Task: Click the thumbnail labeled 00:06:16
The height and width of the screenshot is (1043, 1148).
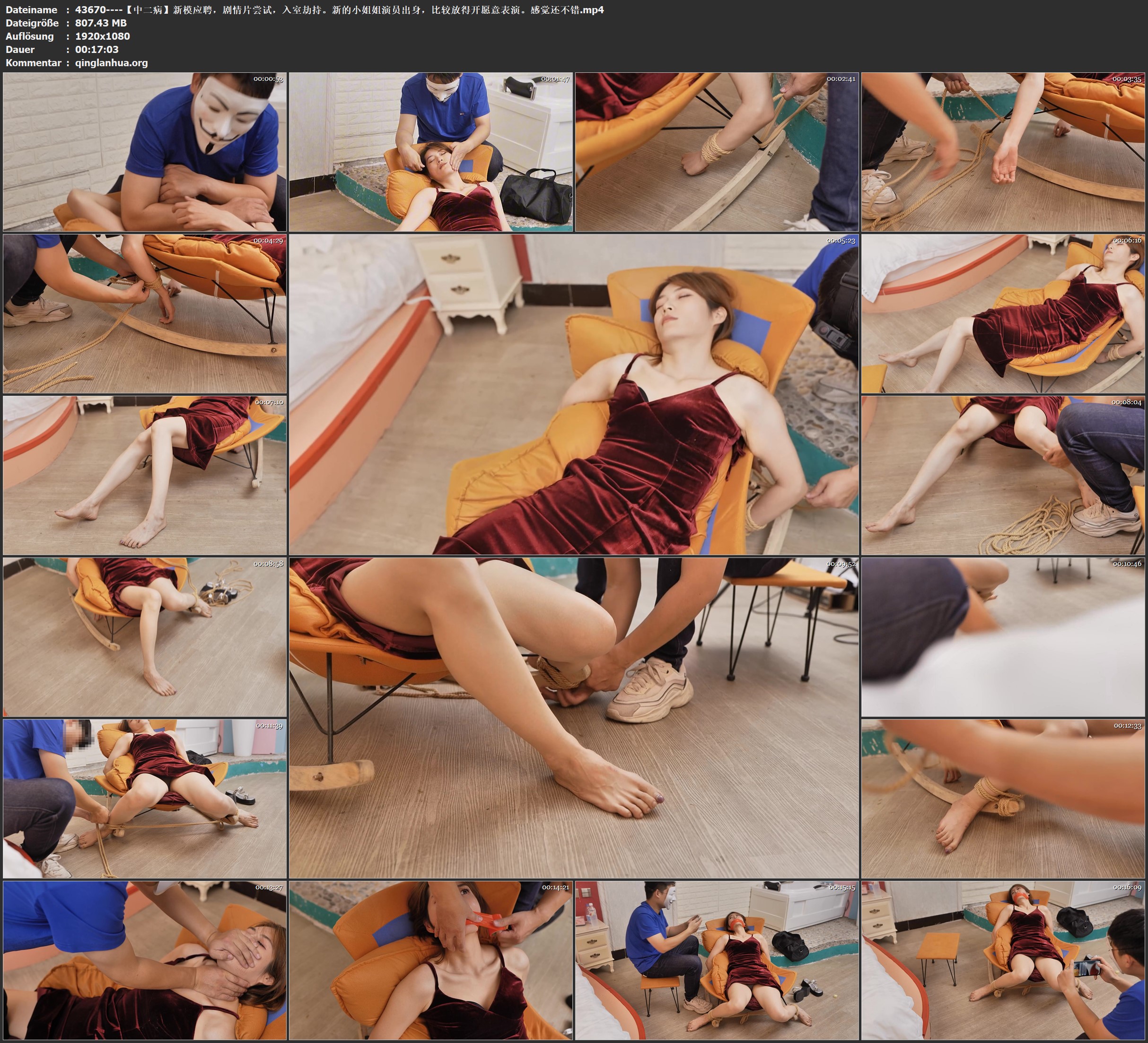Action: pos(1003,313)
